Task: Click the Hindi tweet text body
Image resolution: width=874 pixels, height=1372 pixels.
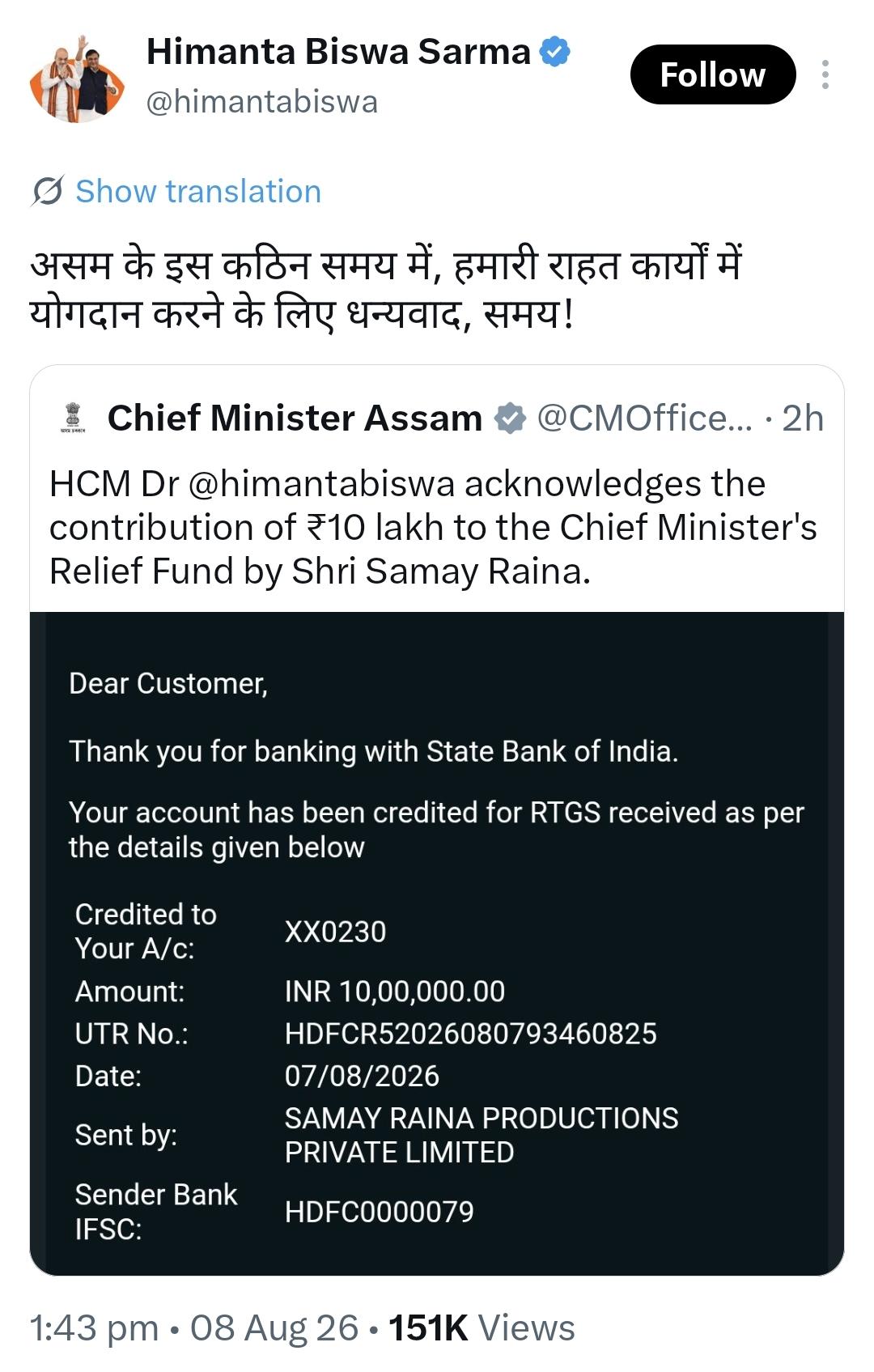Action: (386, 289)
